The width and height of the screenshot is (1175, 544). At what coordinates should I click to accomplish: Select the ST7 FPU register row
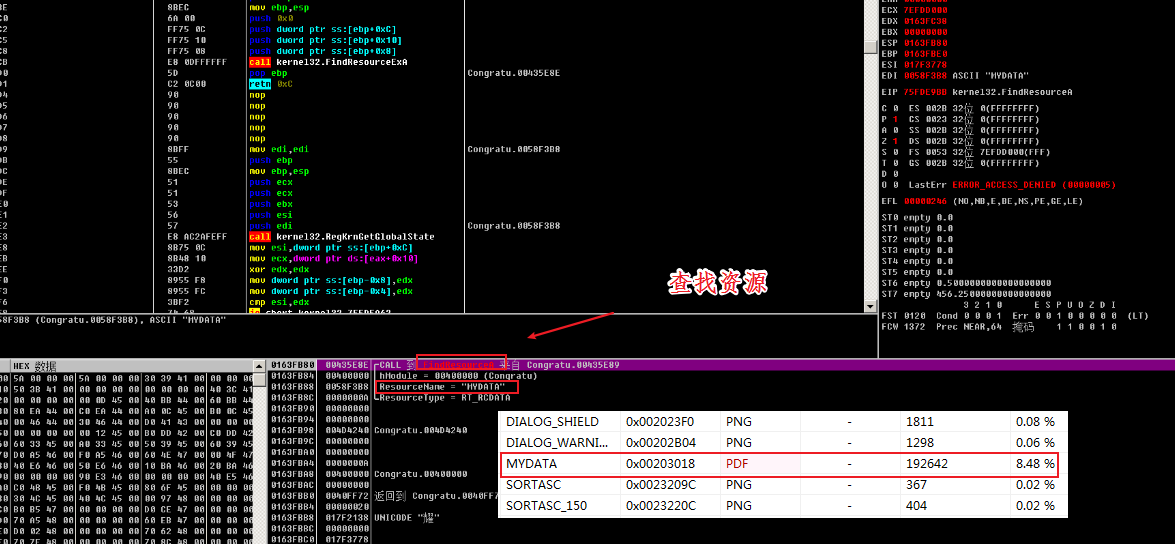tap(967, 293)
